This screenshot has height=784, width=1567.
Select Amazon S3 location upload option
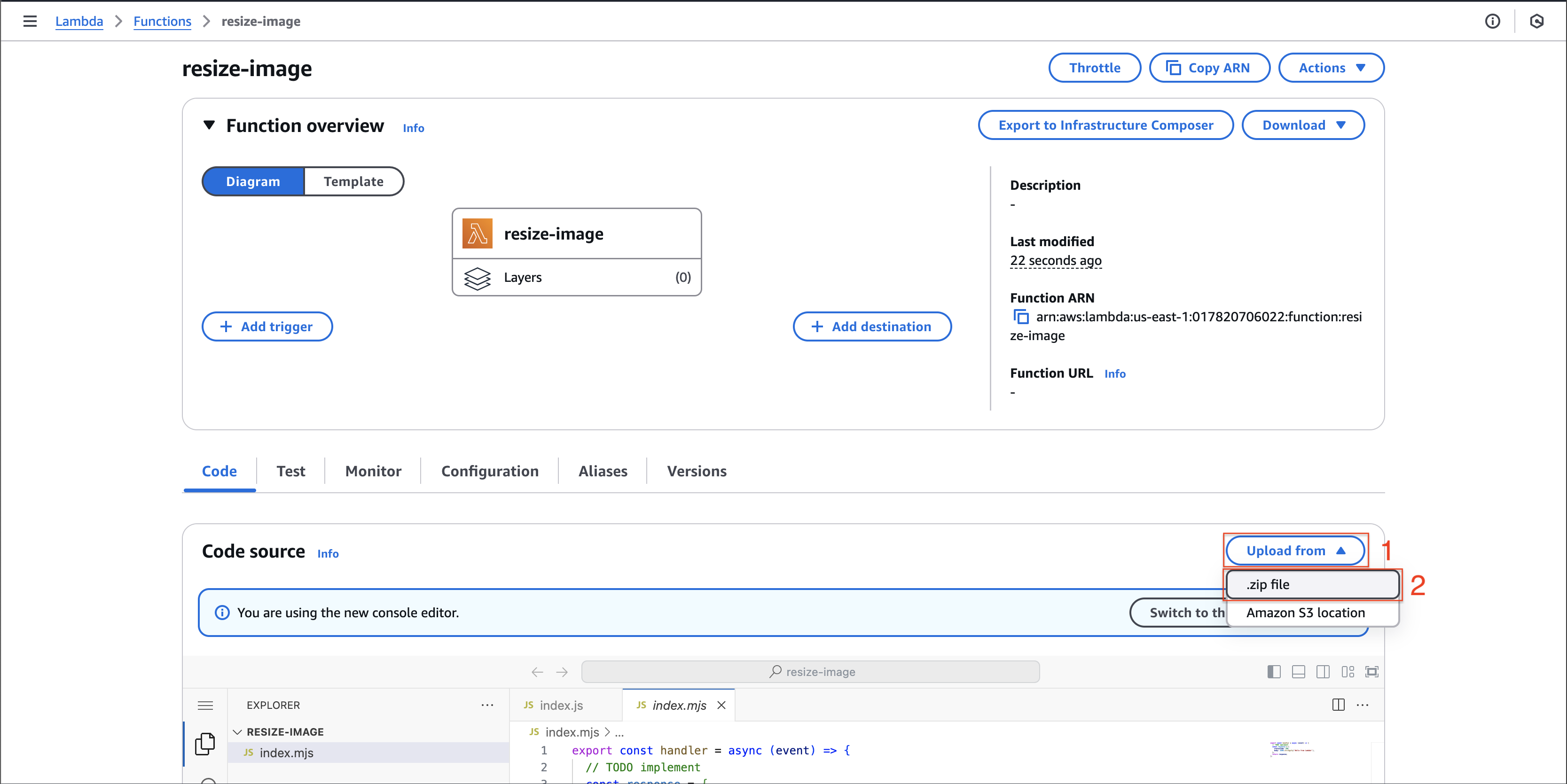1304,613
